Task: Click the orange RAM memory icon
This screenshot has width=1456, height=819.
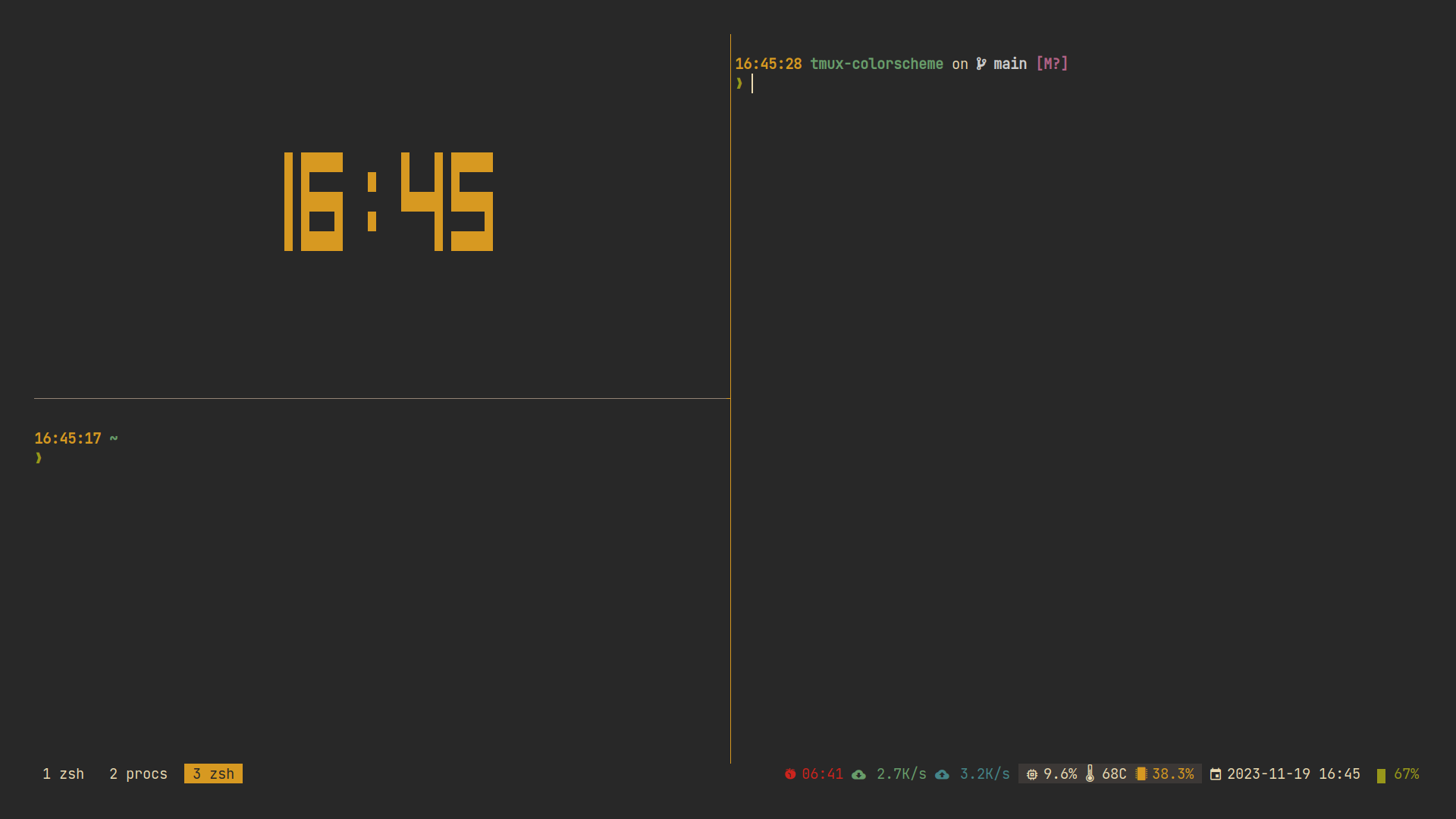Action: 1141,773
